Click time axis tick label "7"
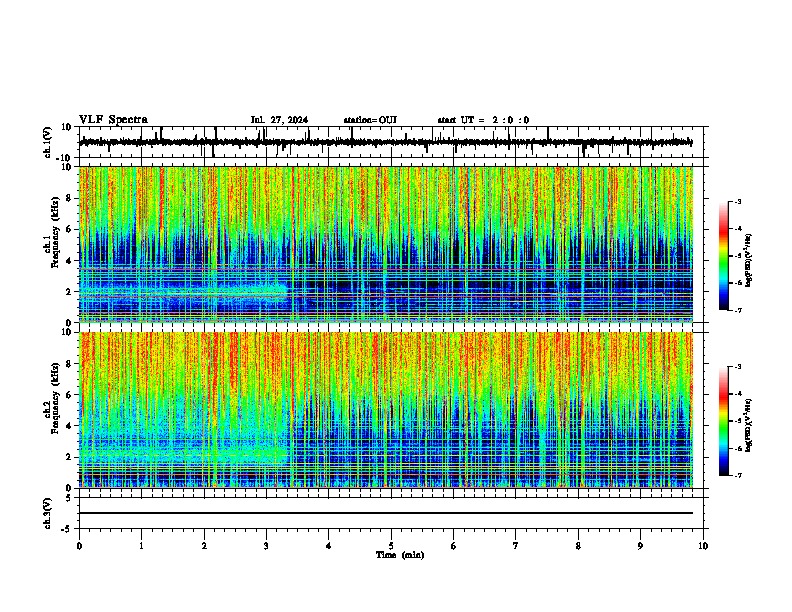 [x=516, y=546]
